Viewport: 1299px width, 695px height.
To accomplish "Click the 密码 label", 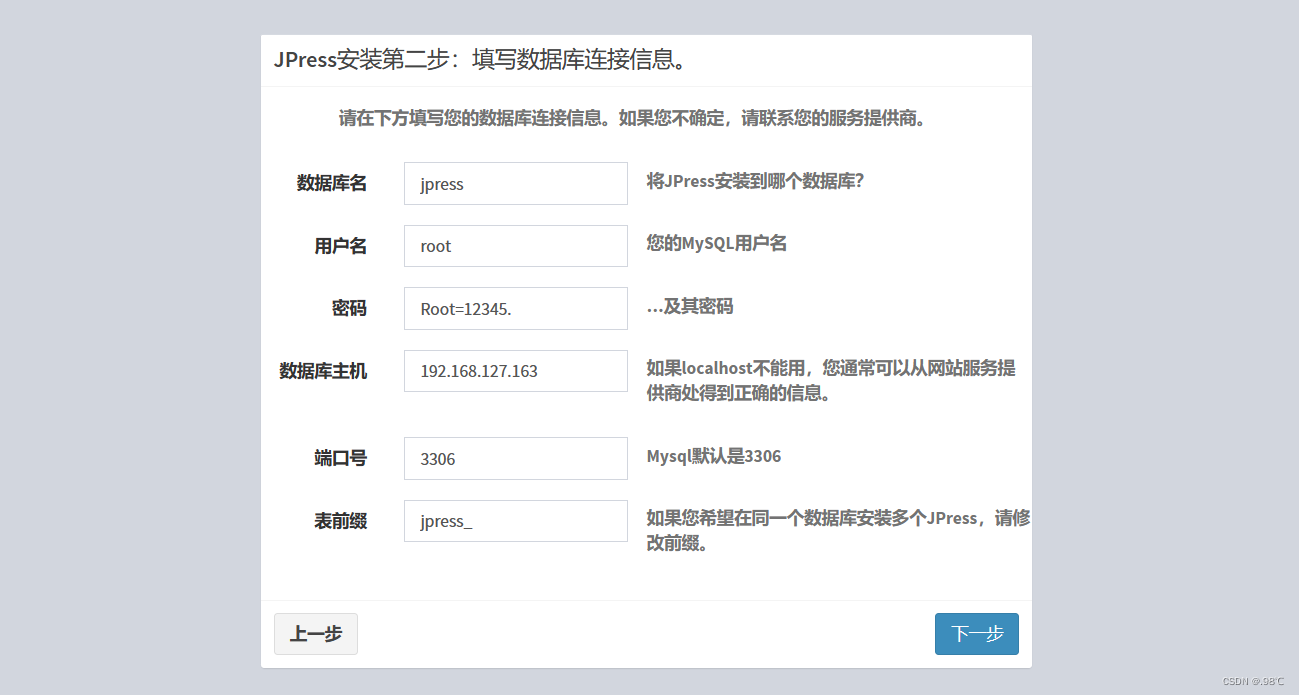I will [350, 308].
